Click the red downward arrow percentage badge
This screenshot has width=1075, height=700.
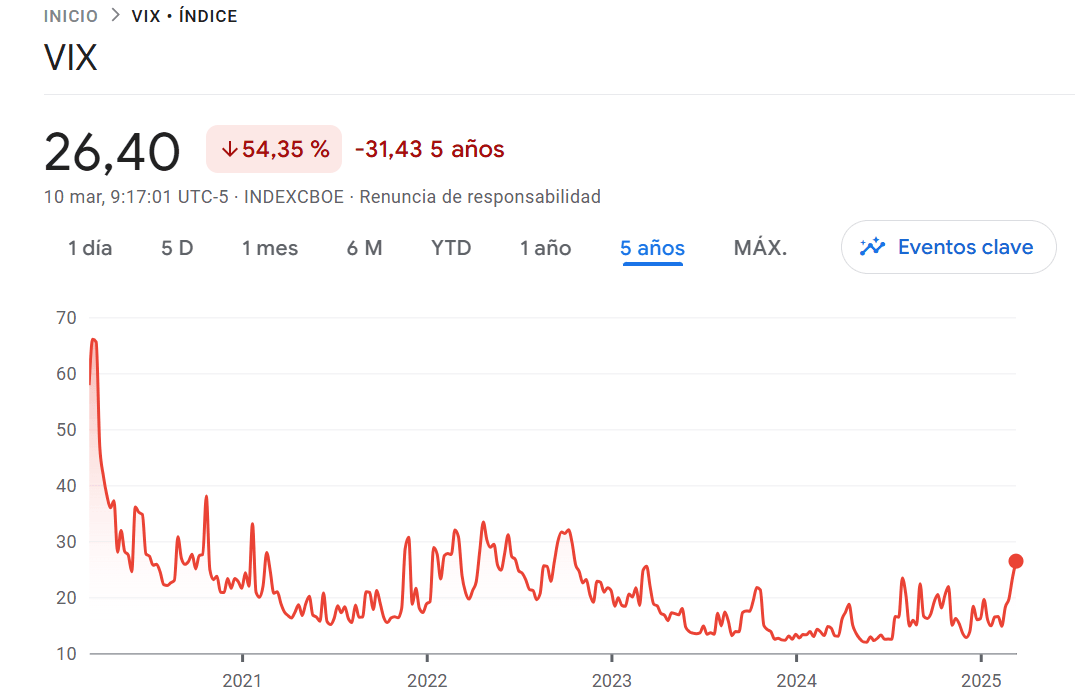tap(273, 148)
